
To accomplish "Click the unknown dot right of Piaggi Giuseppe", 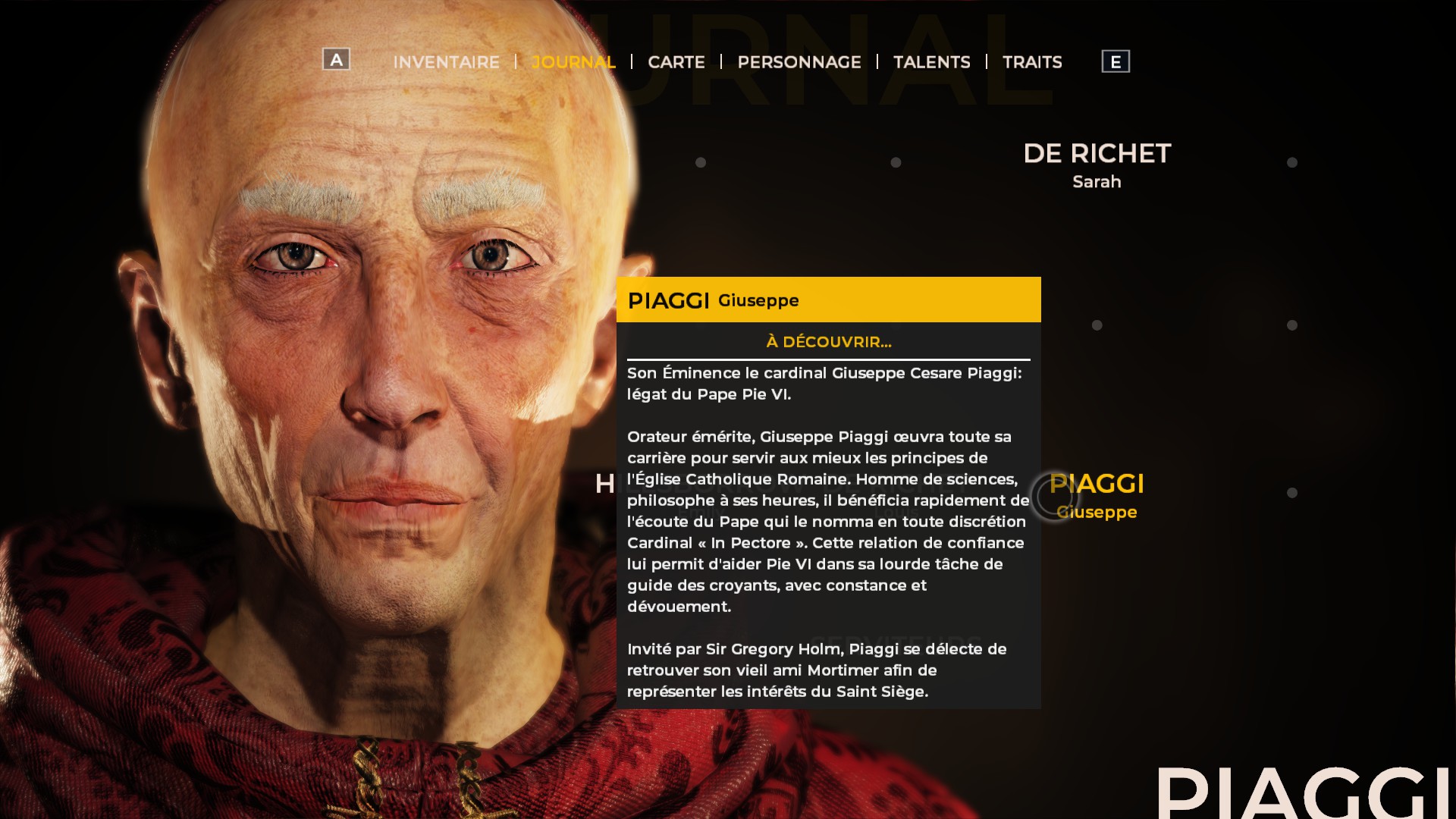I will point(1292,493).
